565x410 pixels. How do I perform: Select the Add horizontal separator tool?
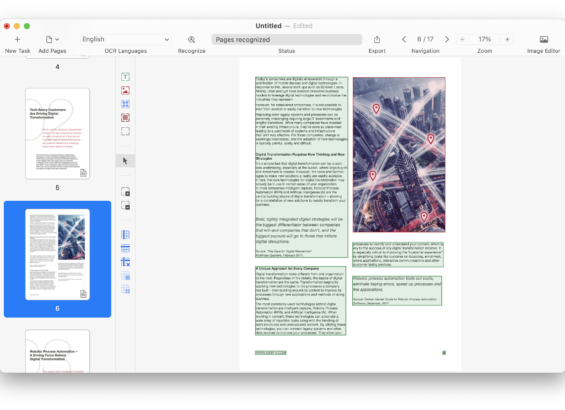(125, 248)
